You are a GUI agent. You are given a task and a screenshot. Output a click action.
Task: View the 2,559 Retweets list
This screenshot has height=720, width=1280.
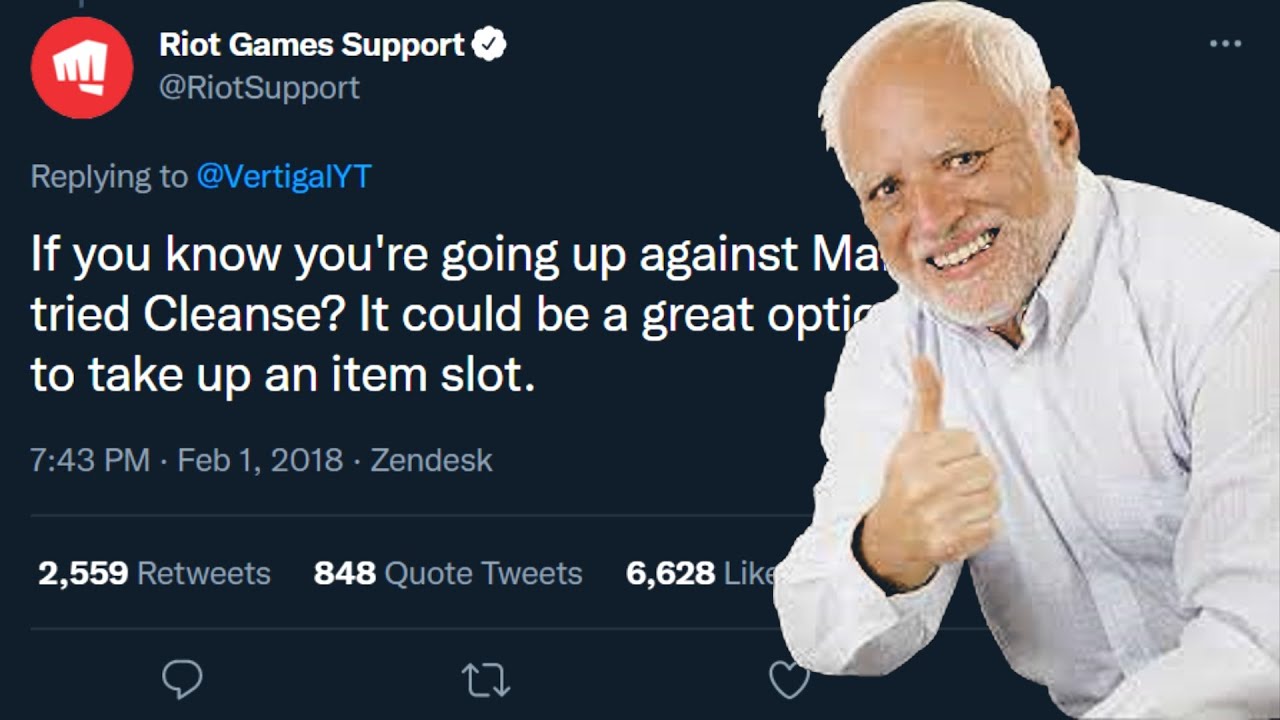coord(154,573)
